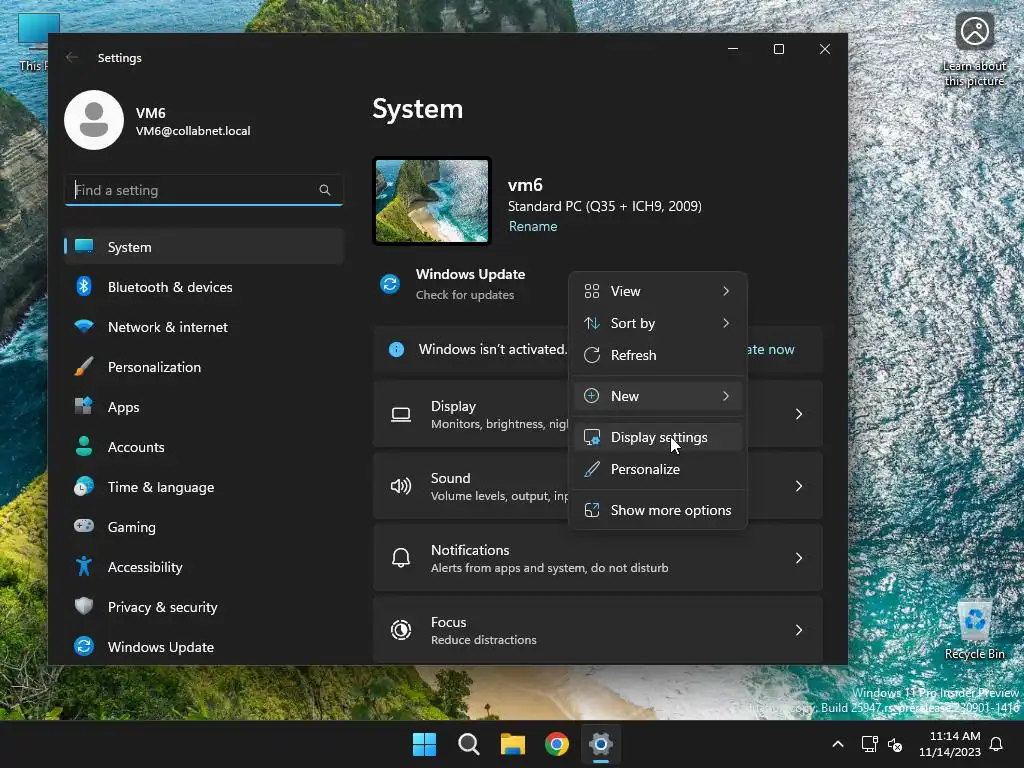Click the VM6 profile avatar

point(94,120)
